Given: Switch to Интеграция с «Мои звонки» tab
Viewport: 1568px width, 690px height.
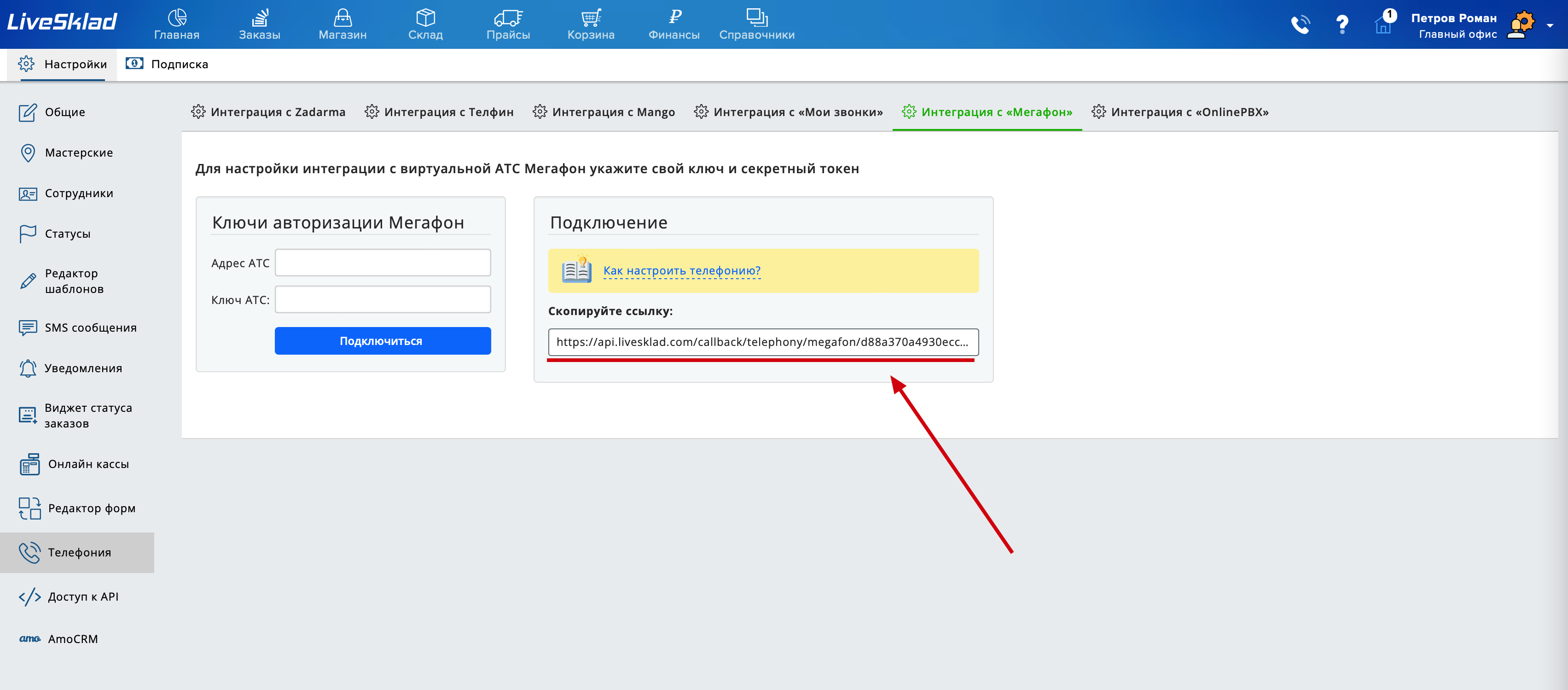Looking at the screenshot, I should 788,112.
